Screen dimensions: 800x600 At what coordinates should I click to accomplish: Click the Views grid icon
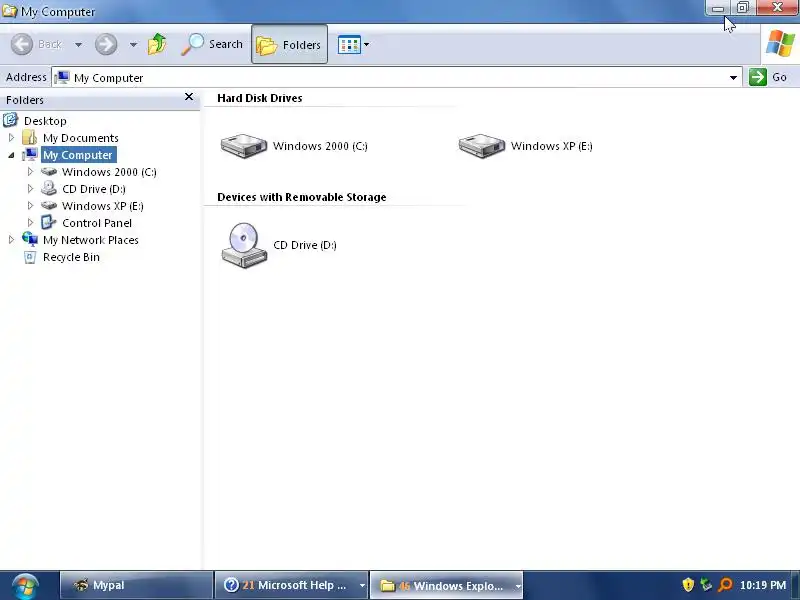tap(349, 45)
